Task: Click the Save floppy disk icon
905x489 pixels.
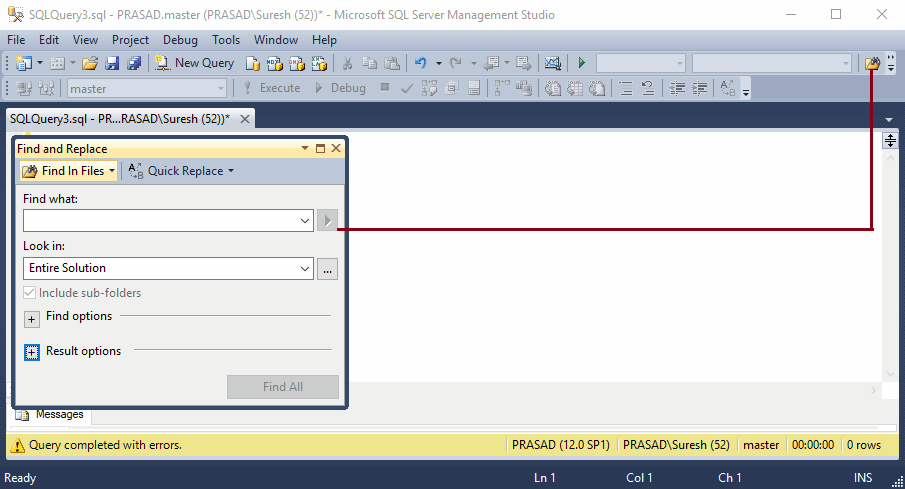Action: [112, 63]
